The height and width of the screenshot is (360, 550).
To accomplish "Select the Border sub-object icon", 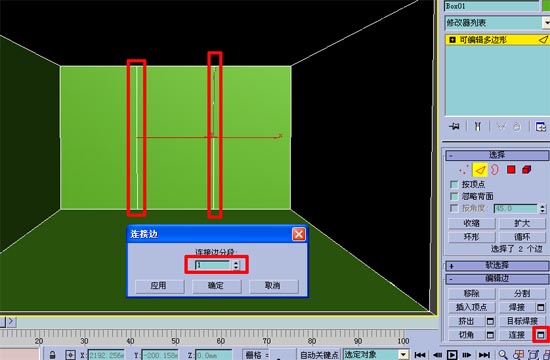I will coord(495,170).
